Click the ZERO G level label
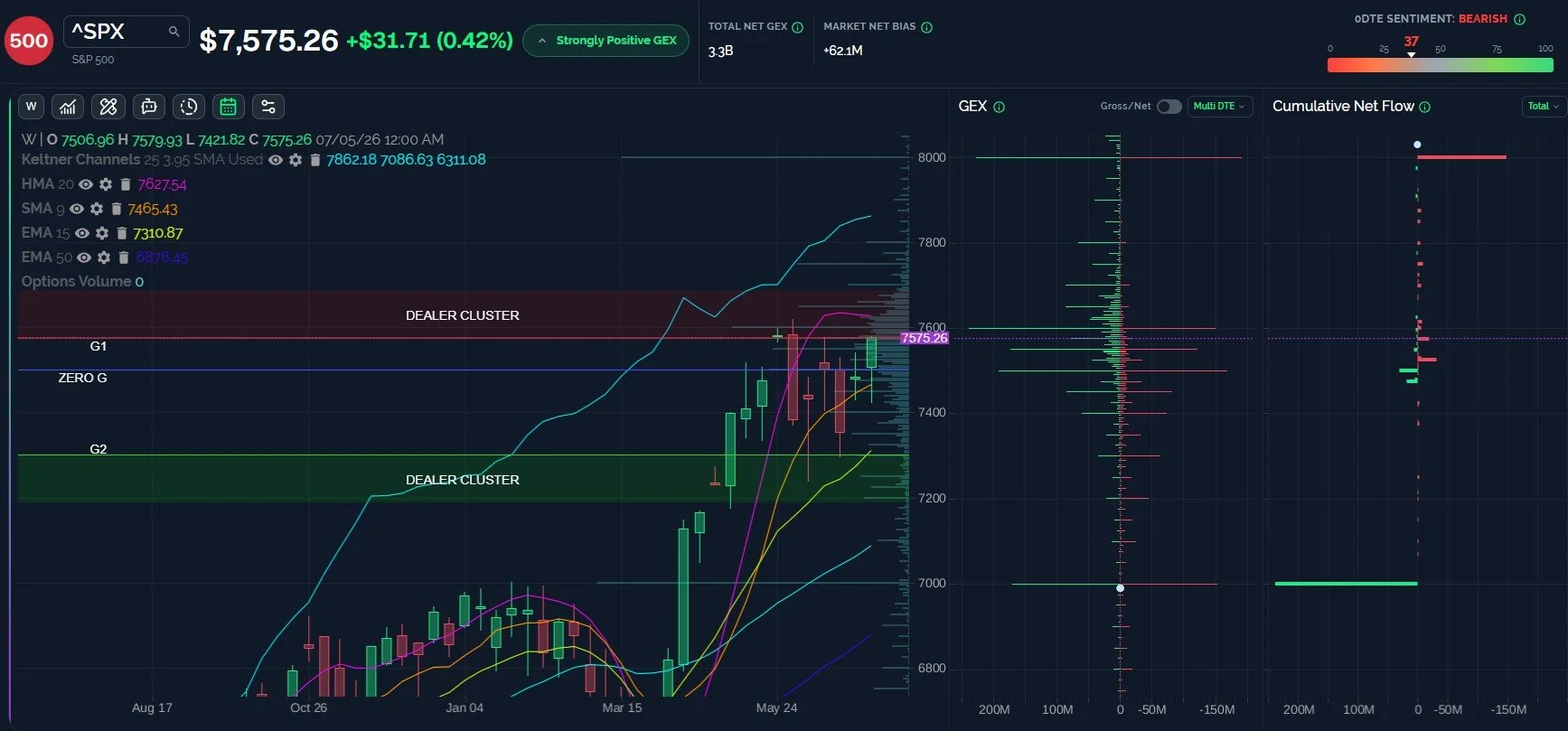Image resolution: width=1568 pixels, height=731 pixels. (x=82, y=378)
